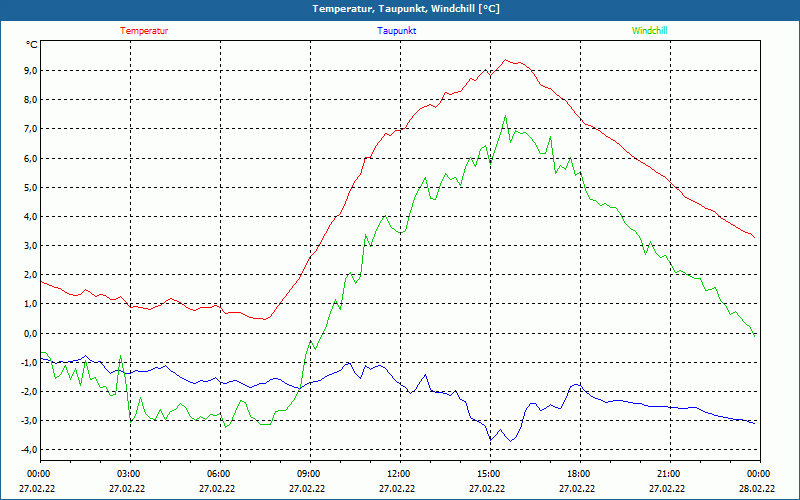The width and height of the screenshot is (800, 500).
Task: Click the "9,0" y-axis value
Action: (30, 70)
